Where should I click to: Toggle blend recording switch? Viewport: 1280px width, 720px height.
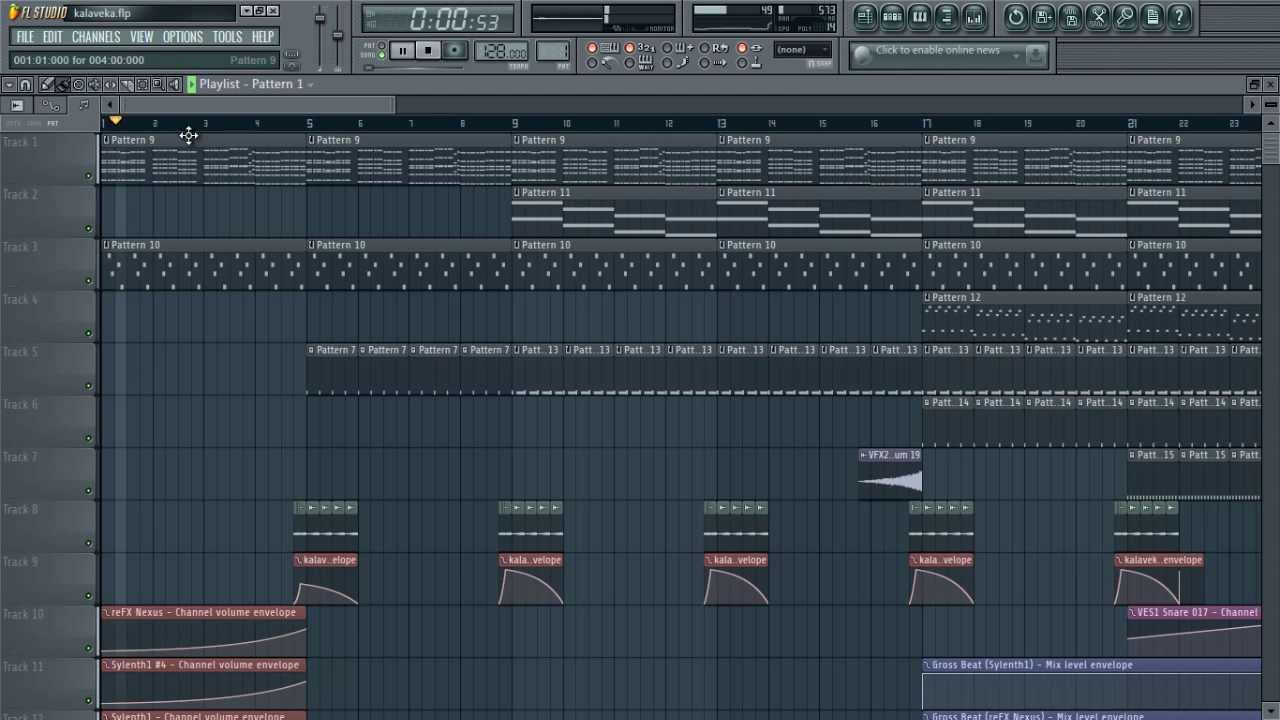tap(666, 48)
